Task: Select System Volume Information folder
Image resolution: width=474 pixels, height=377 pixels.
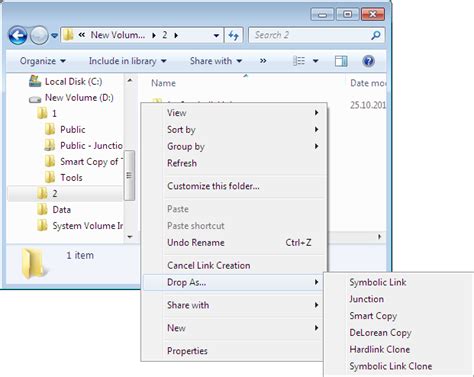Action: [x=88, y=226]
